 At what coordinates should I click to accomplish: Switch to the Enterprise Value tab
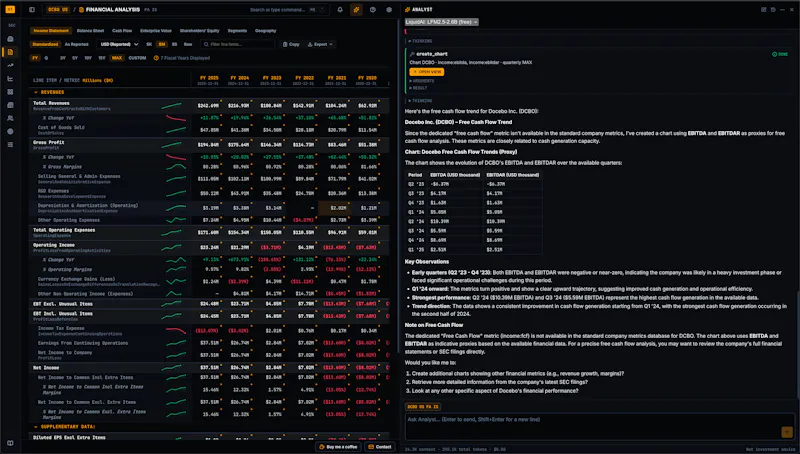click(156, 31)
